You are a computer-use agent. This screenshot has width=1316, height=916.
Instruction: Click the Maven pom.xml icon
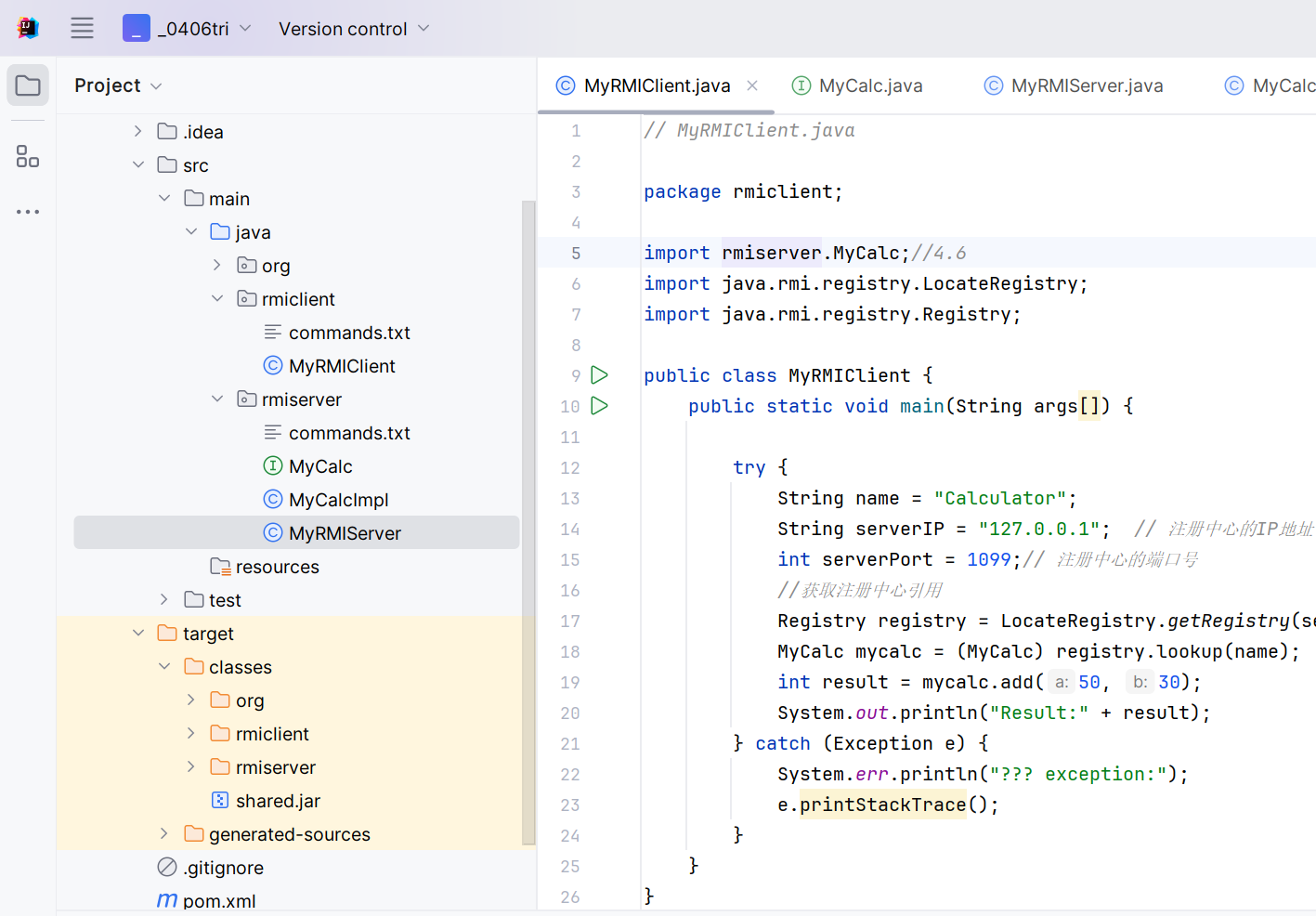pos(167,900)
